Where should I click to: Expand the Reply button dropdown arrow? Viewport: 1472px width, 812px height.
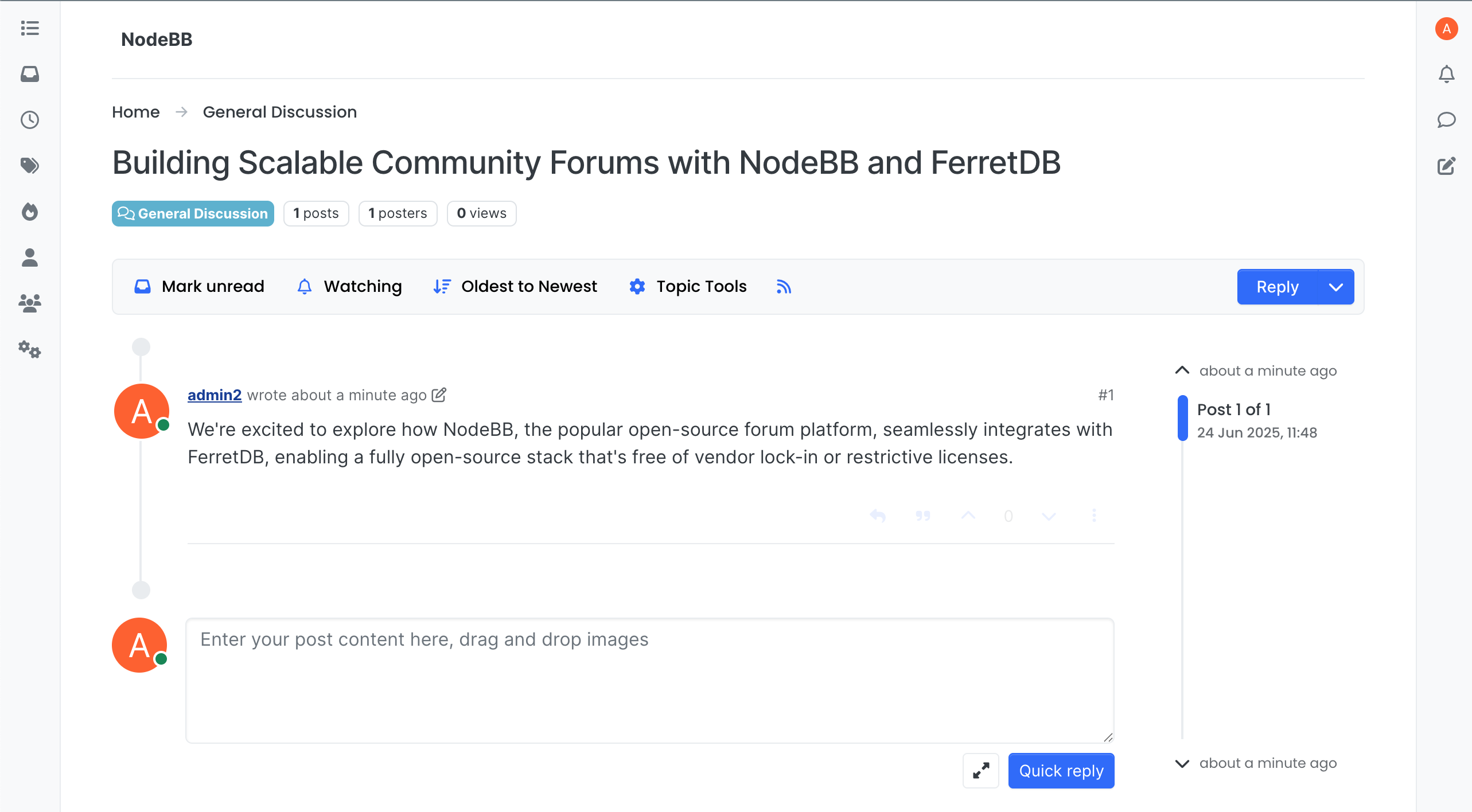point(1337,287)
